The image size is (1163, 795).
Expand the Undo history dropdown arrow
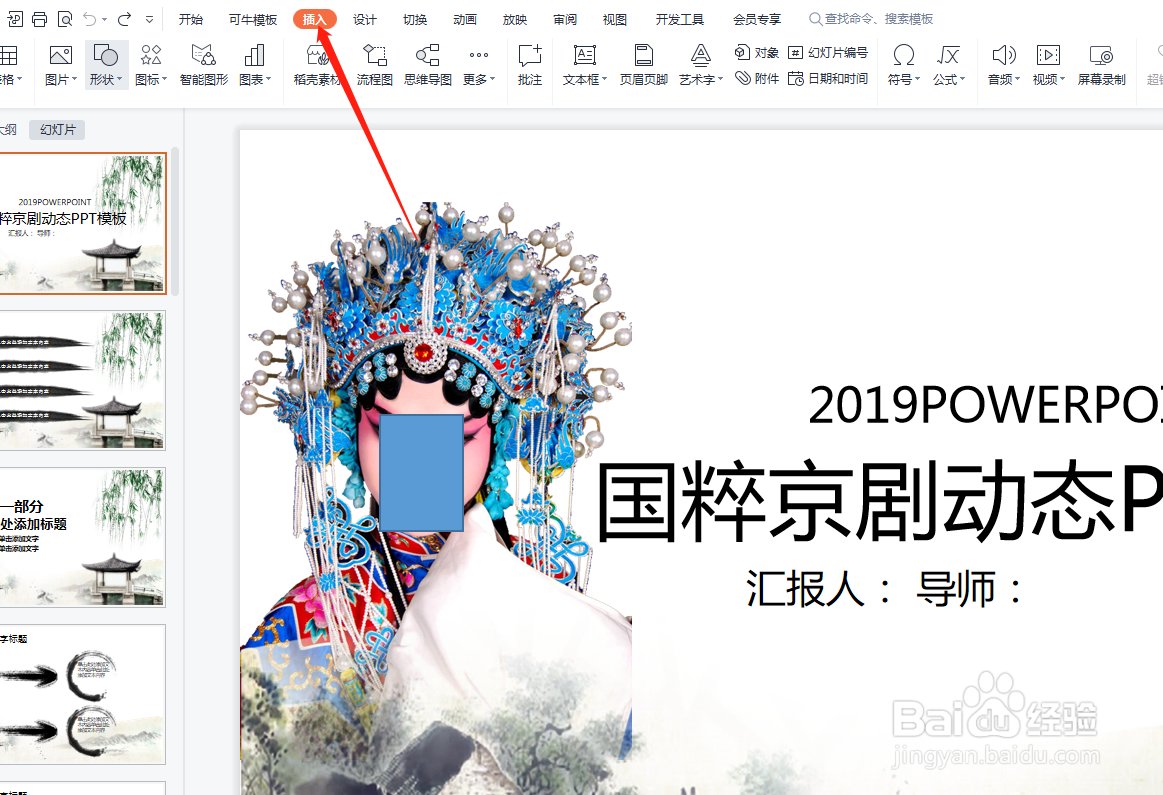(105, 19)
